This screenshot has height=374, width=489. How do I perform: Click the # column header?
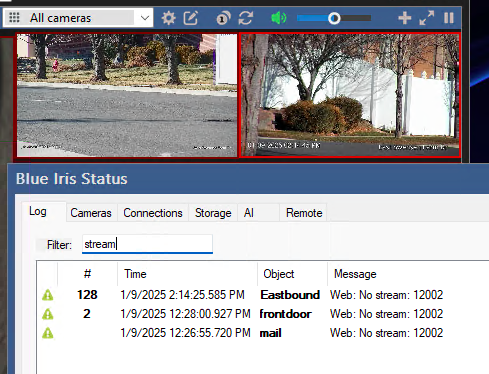(x=87, y=274)
